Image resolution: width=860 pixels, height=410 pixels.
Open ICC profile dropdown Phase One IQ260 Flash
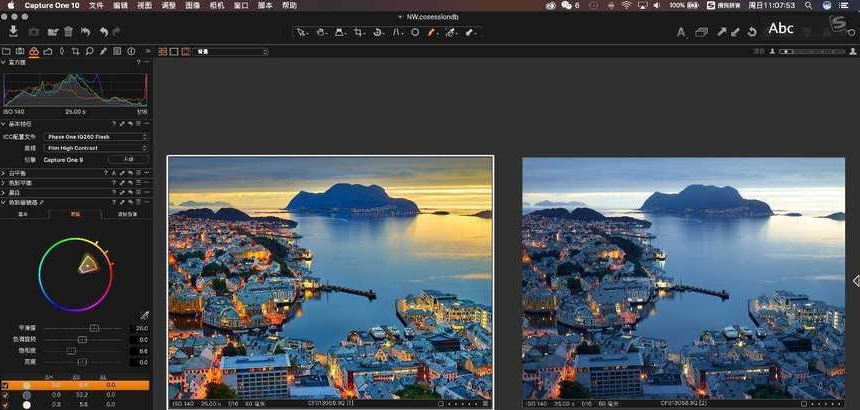pyautogui.click(x=96, y=136)
